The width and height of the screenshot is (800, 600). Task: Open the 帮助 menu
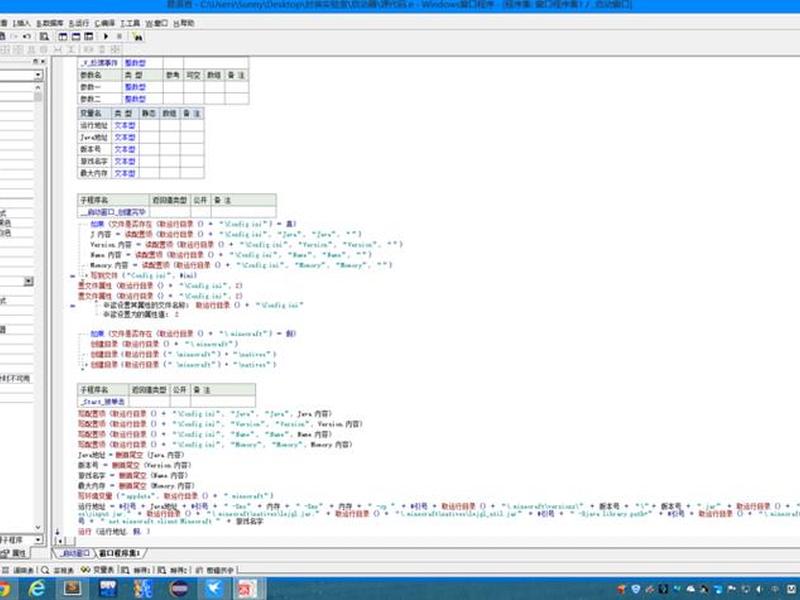[184, 23]
